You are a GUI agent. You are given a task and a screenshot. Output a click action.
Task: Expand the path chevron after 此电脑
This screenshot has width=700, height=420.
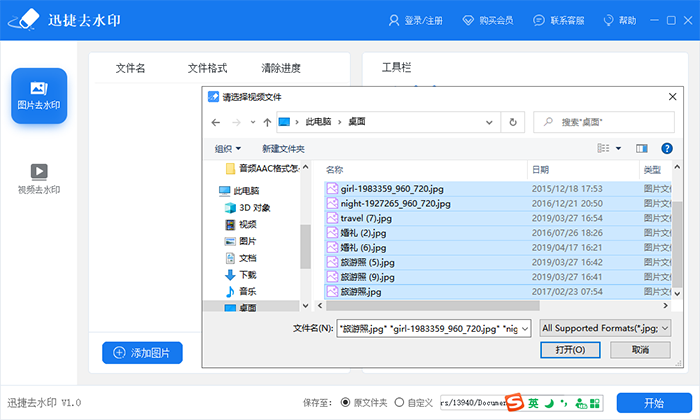(340, 122)
